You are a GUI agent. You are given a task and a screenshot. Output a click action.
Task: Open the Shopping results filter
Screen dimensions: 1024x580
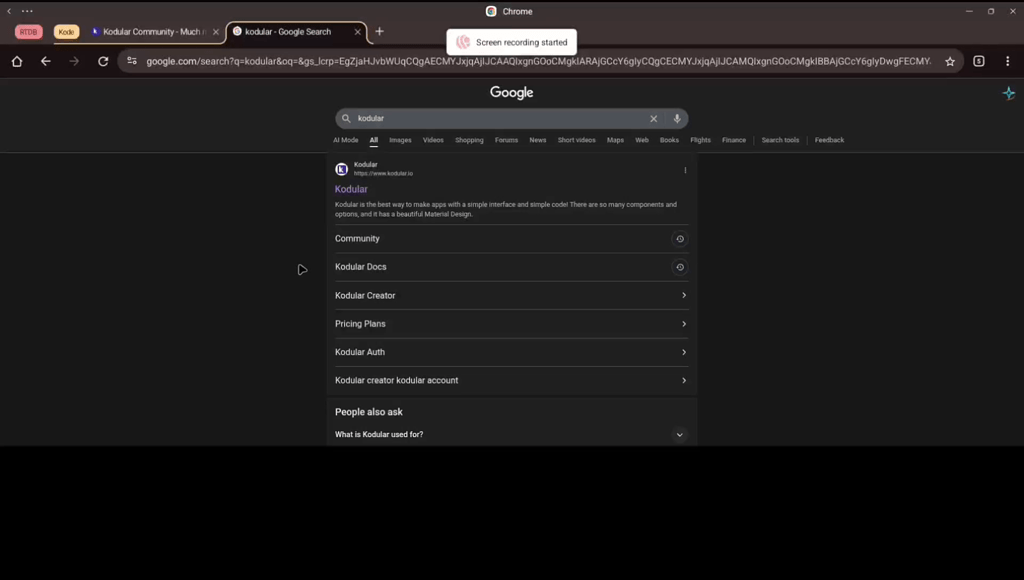click(470, 140)
